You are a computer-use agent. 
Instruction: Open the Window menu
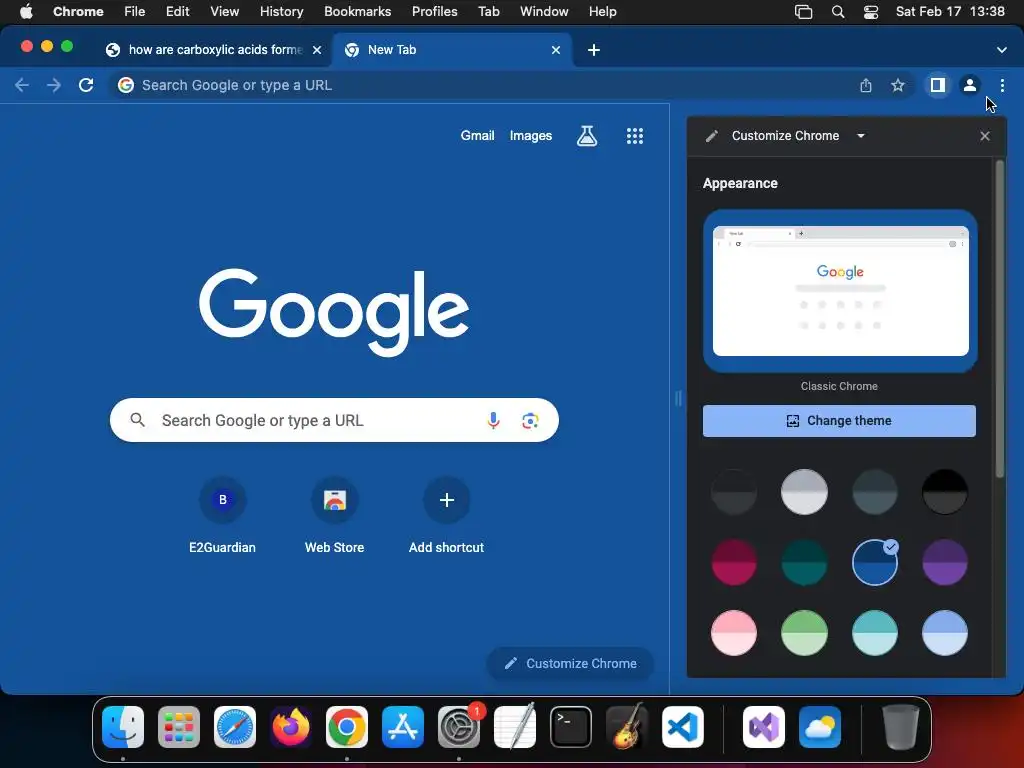click(x=544, y=12)
